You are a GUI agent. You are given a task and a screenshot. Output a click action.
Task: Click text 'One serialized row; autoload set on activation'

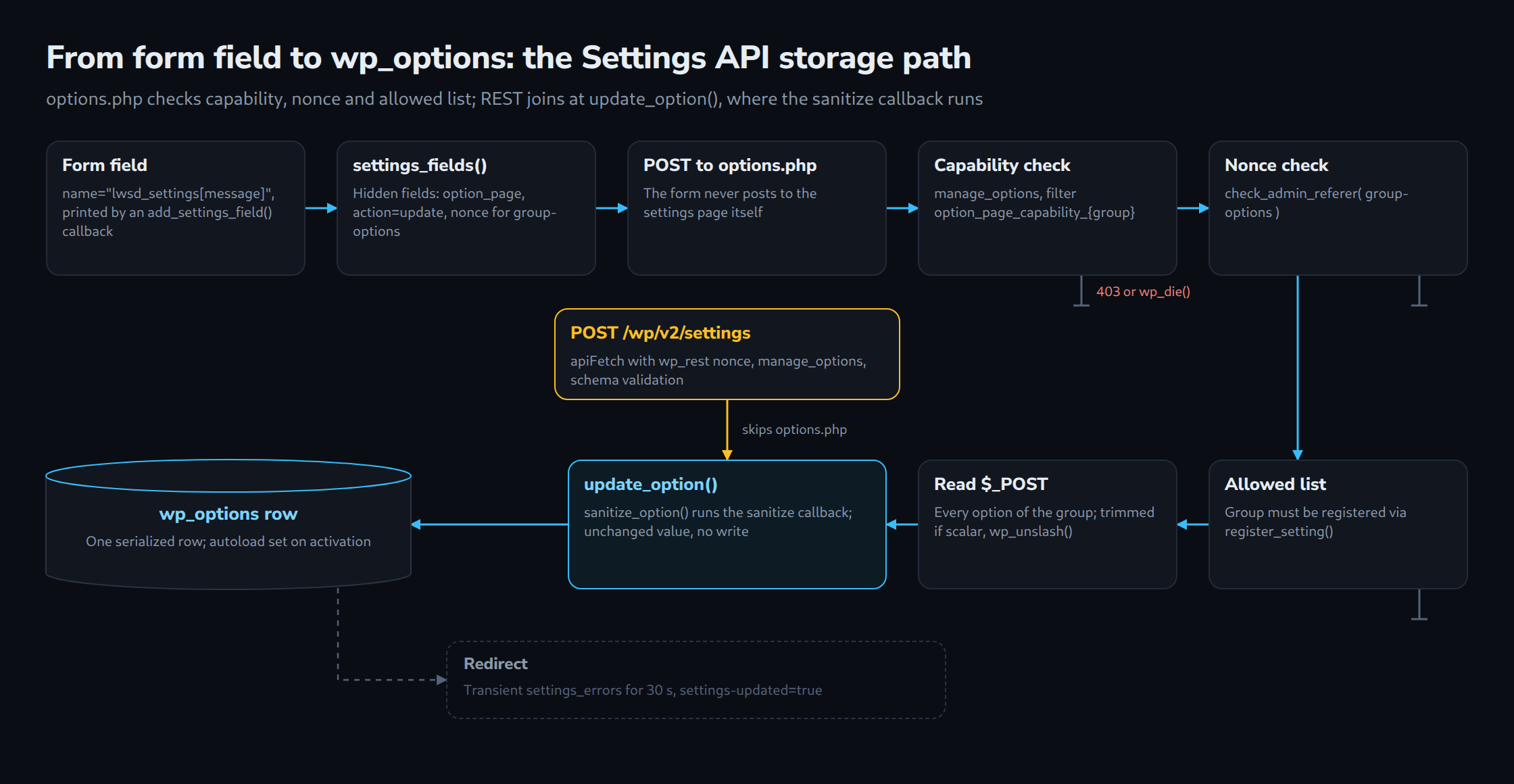228,541
